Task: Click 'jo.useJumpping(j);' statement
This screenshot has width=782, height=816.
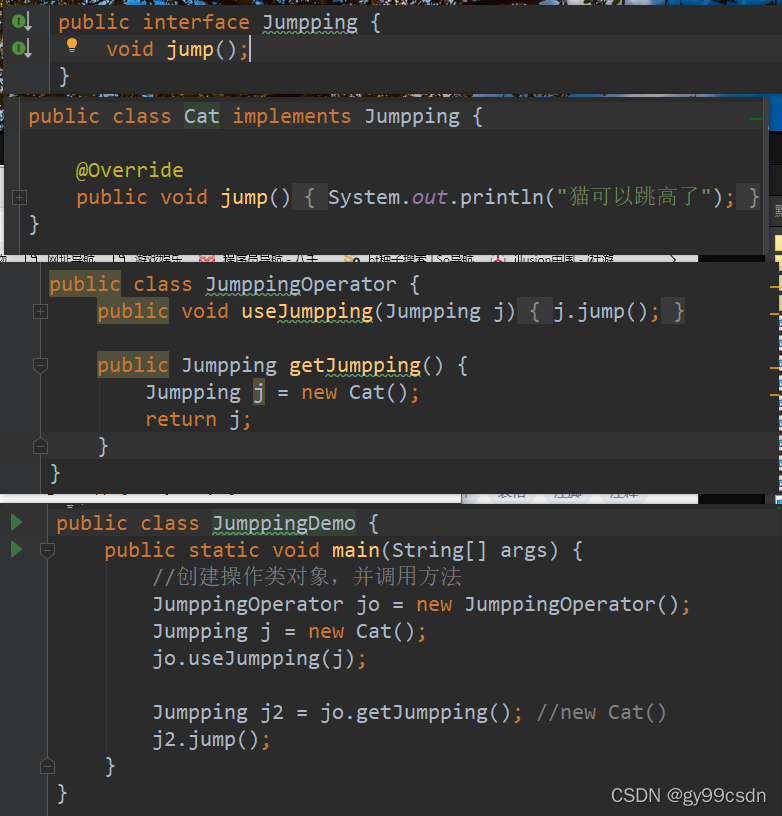Action: click(x=260, y=659)
